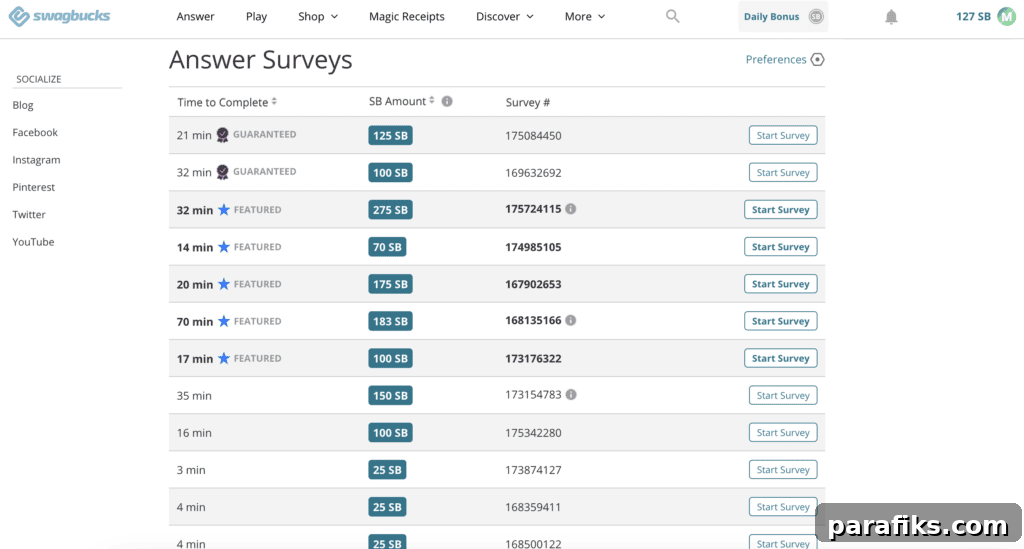Start survey 169632692
Viewport: 1024px width, 549px height.
point(783,172)
